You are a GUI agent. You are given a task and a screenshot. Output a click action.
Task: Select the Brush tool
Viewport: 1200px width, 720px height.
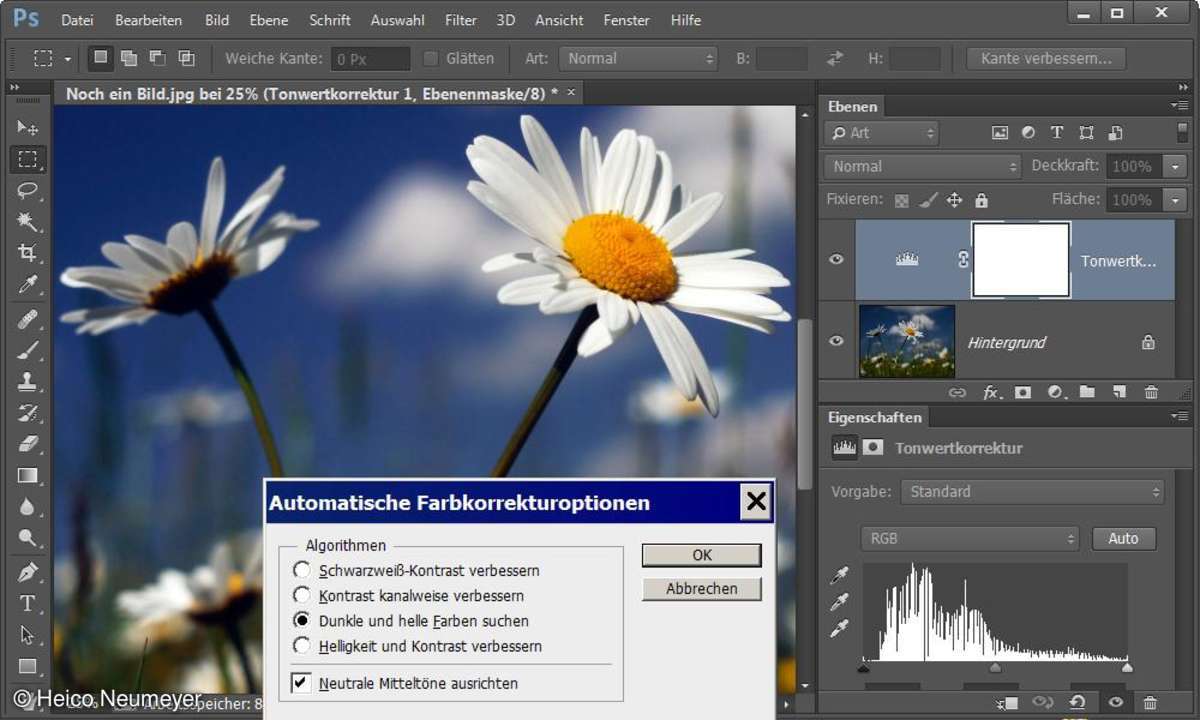pyautogui.click(x=27, y=349)
